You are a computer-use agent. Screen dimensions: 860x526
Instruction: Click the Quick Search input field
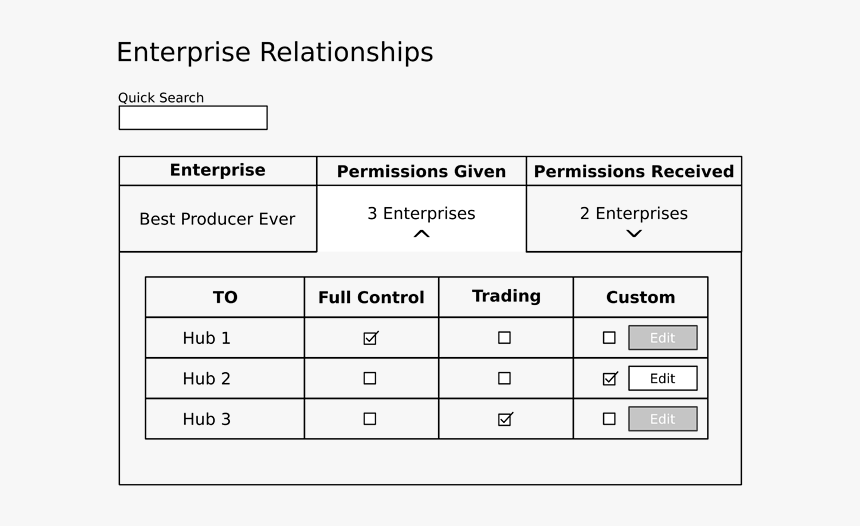pyautogui.click(x=193, y=118)
